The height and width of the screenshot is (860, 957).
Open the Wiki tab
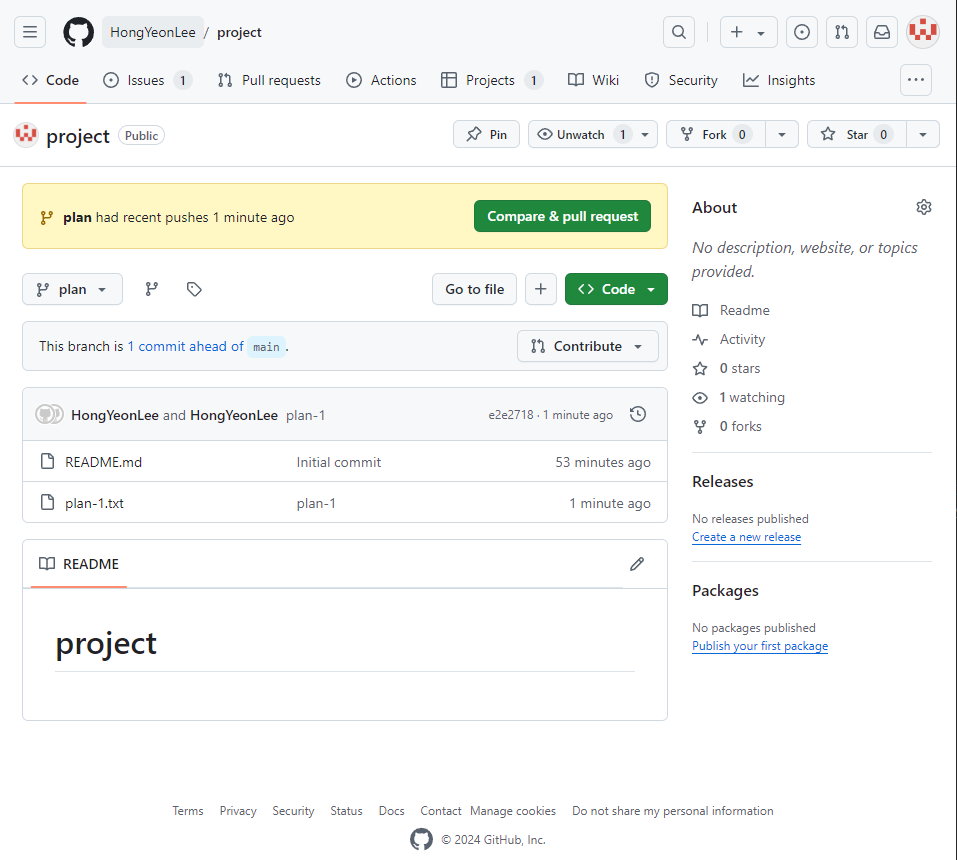click(x=593, y=80)
